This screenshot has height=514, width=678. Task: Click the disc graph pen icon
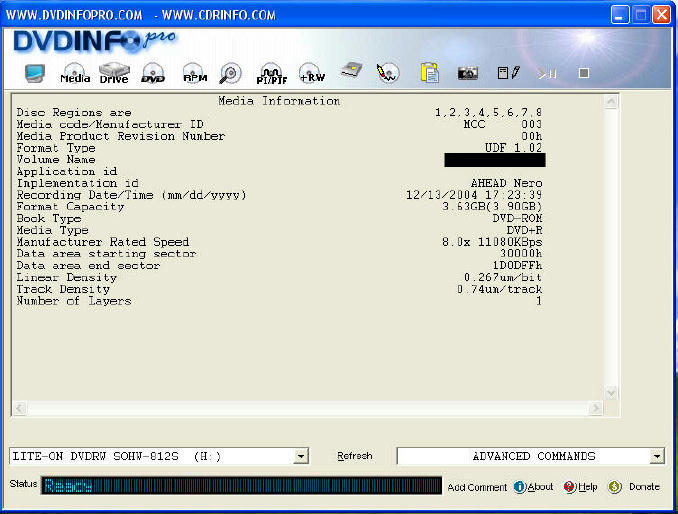(x=387, y=73)
